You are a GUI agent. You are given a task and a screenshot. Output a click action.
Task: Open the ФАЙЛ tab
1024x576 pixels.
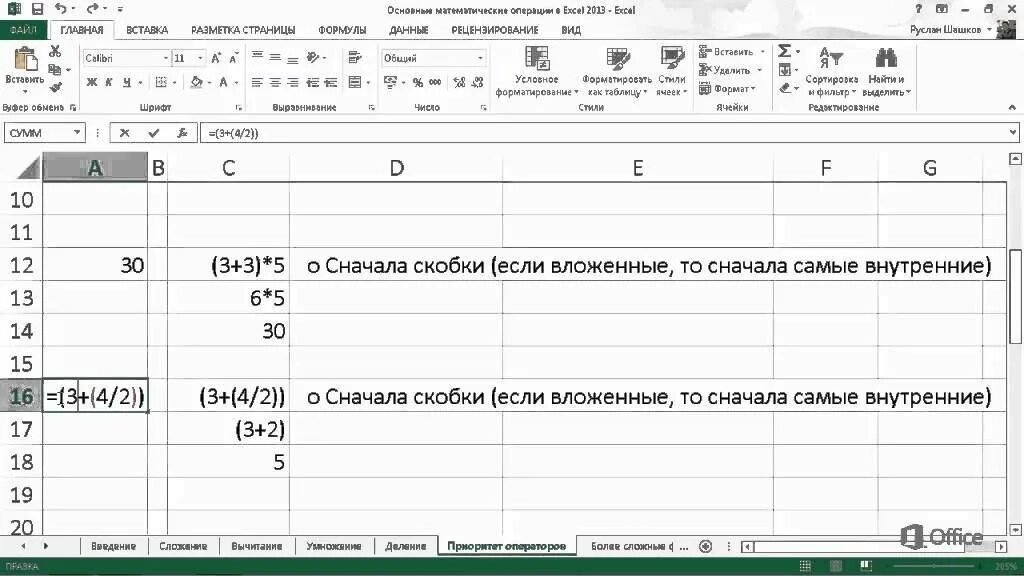(24, 30)
